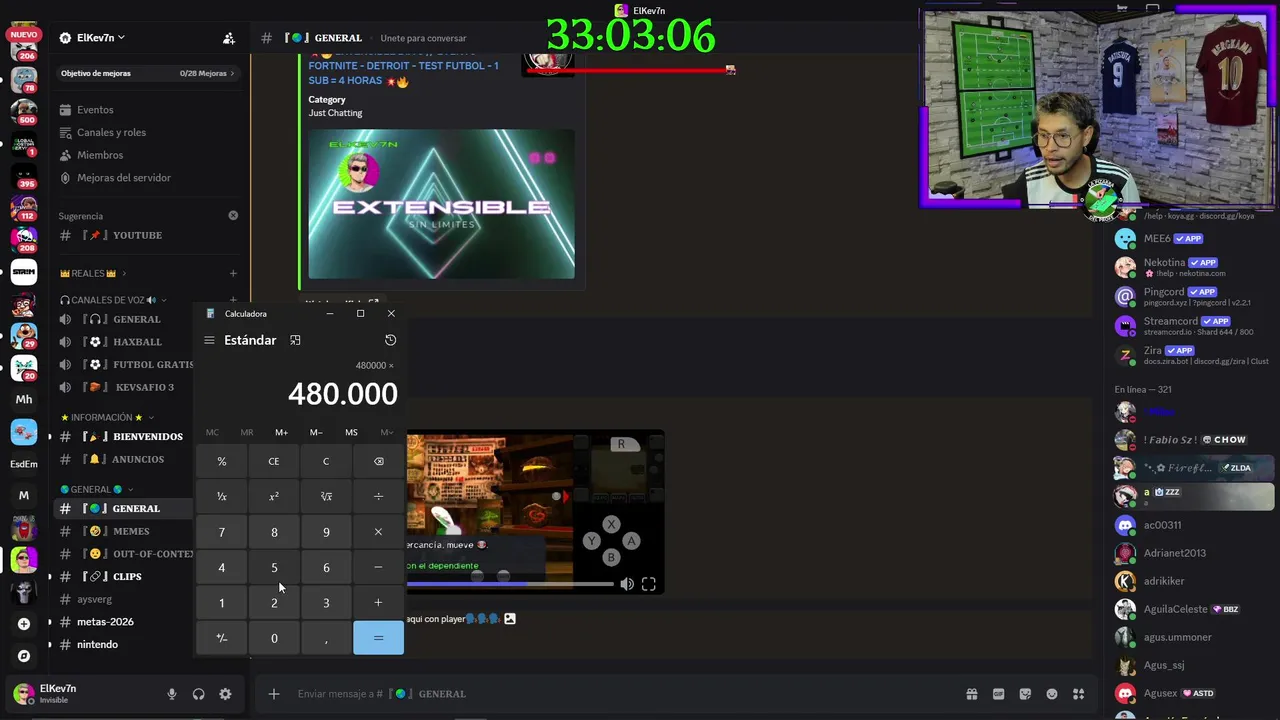Screen dimensions: 1280x720
Task: Open the emoji picker icon
Action: tap(1052, 694)
